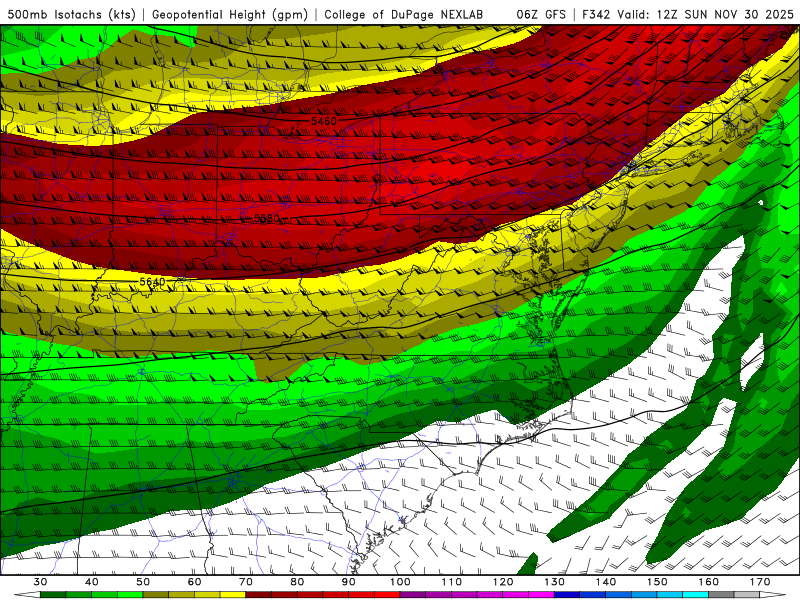Pick the dark gray swatch starting at 160

coord(721,596)
